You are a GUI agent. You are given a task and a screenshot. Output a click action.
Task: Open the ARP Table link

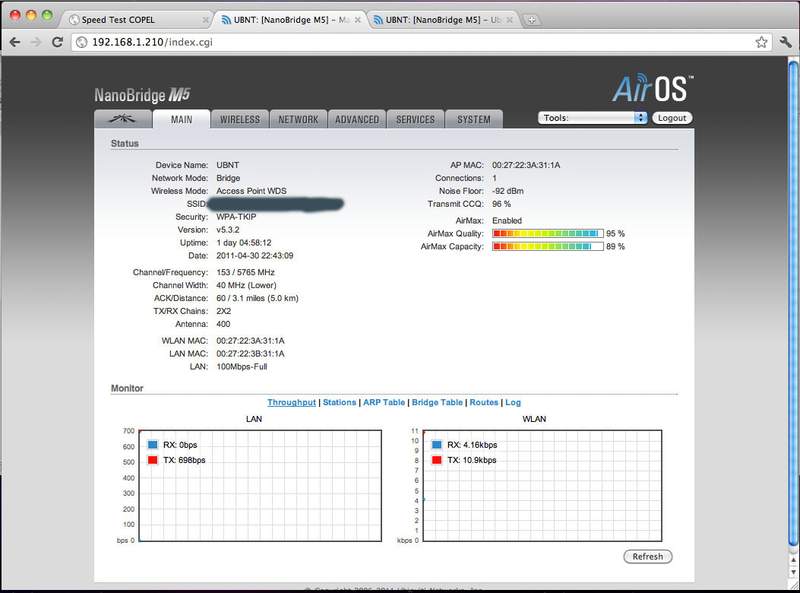(384, 402)
